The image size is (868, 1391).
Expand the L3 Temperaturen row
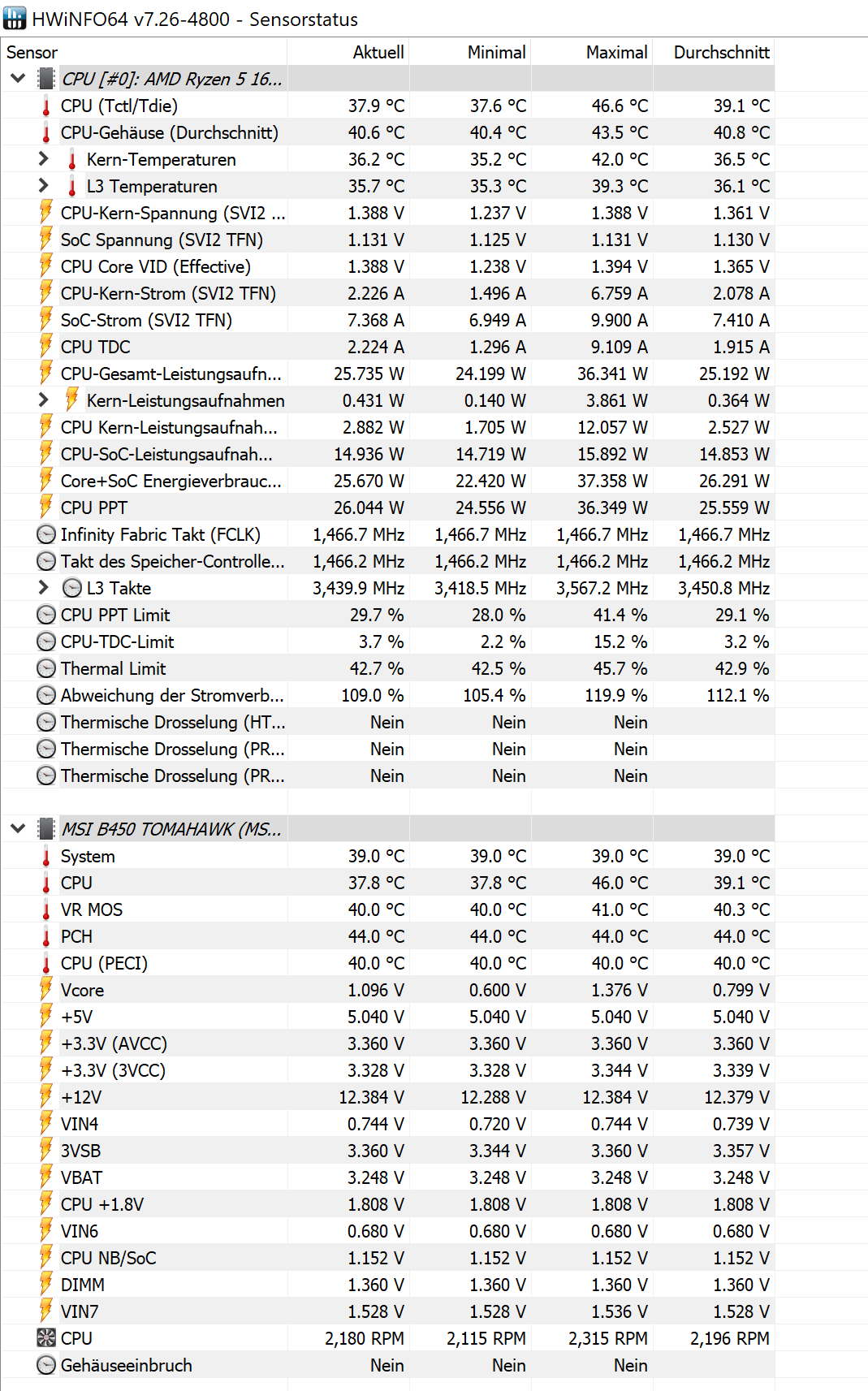point(44,186)
